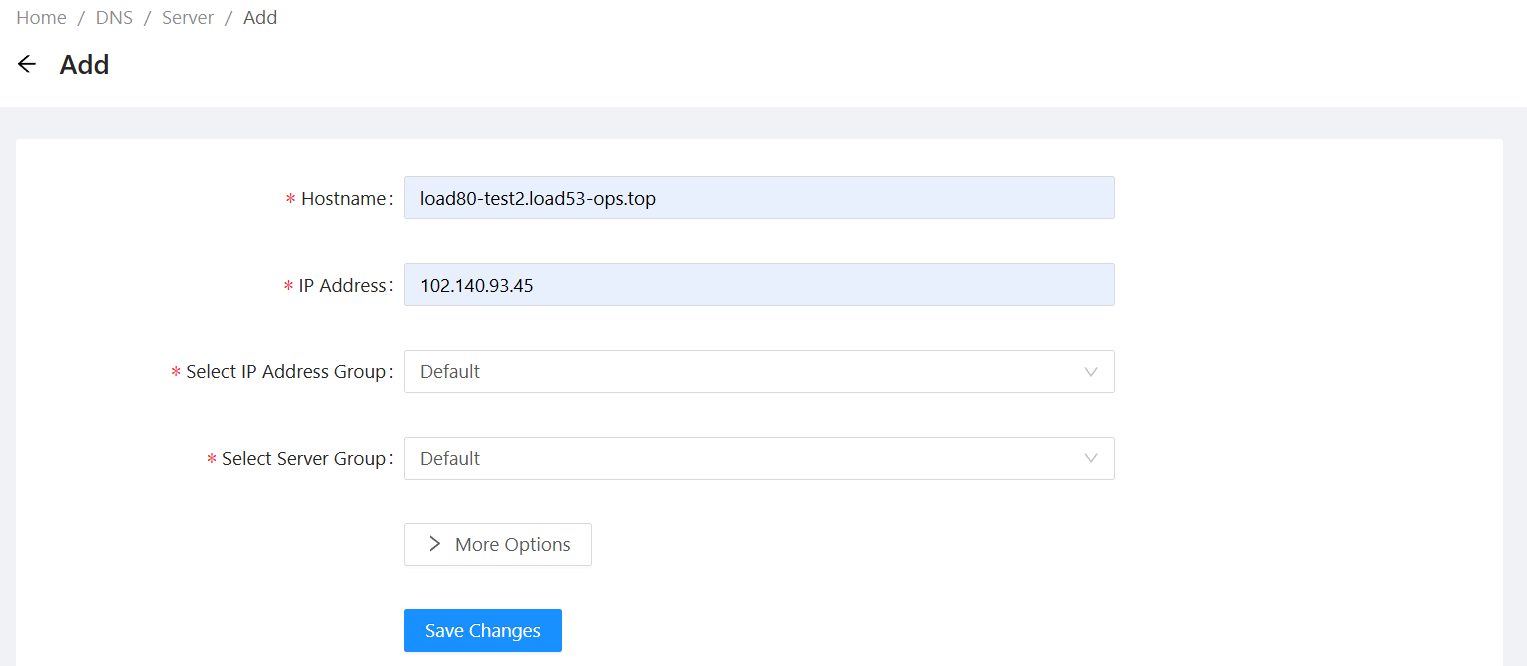This screenshot has width=1527, height=666.
Task: Focus the Hostname text field
Action: (x=758, y=198)
